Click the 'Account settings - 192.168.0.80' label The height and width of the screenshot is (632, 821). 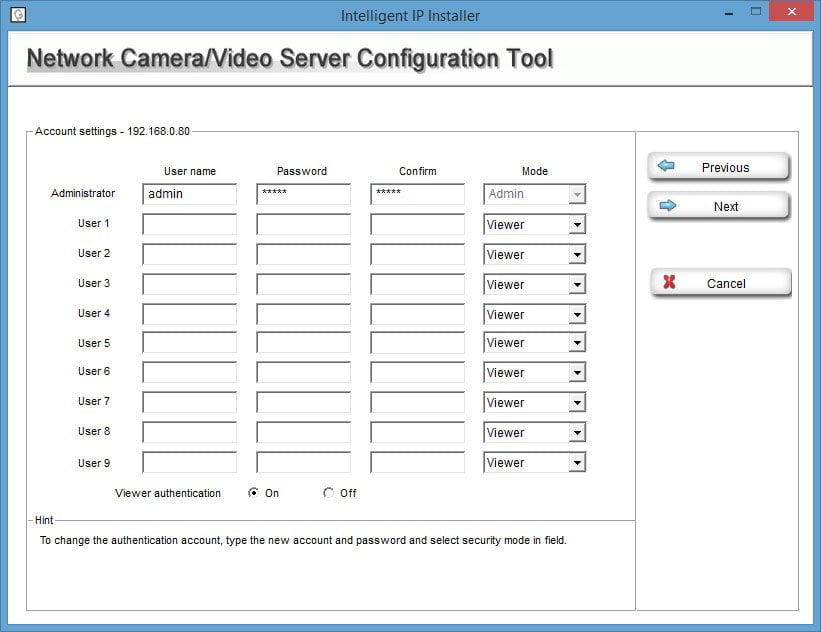pos(112,131)
